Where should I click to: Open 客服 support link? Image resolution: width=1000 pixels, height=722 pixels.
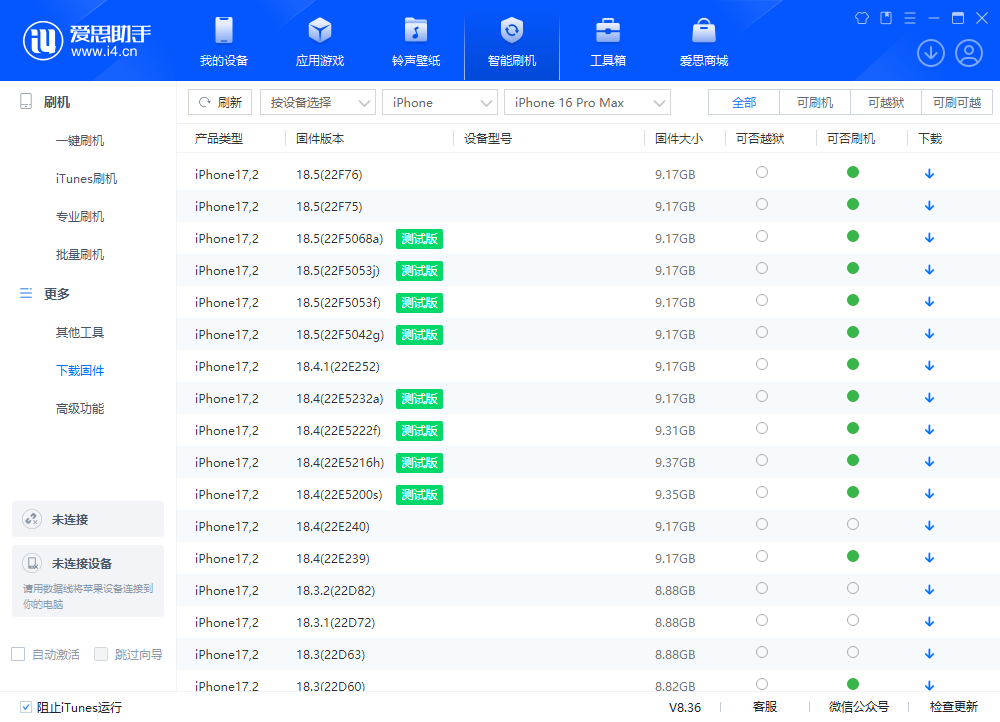click(765, 707)
